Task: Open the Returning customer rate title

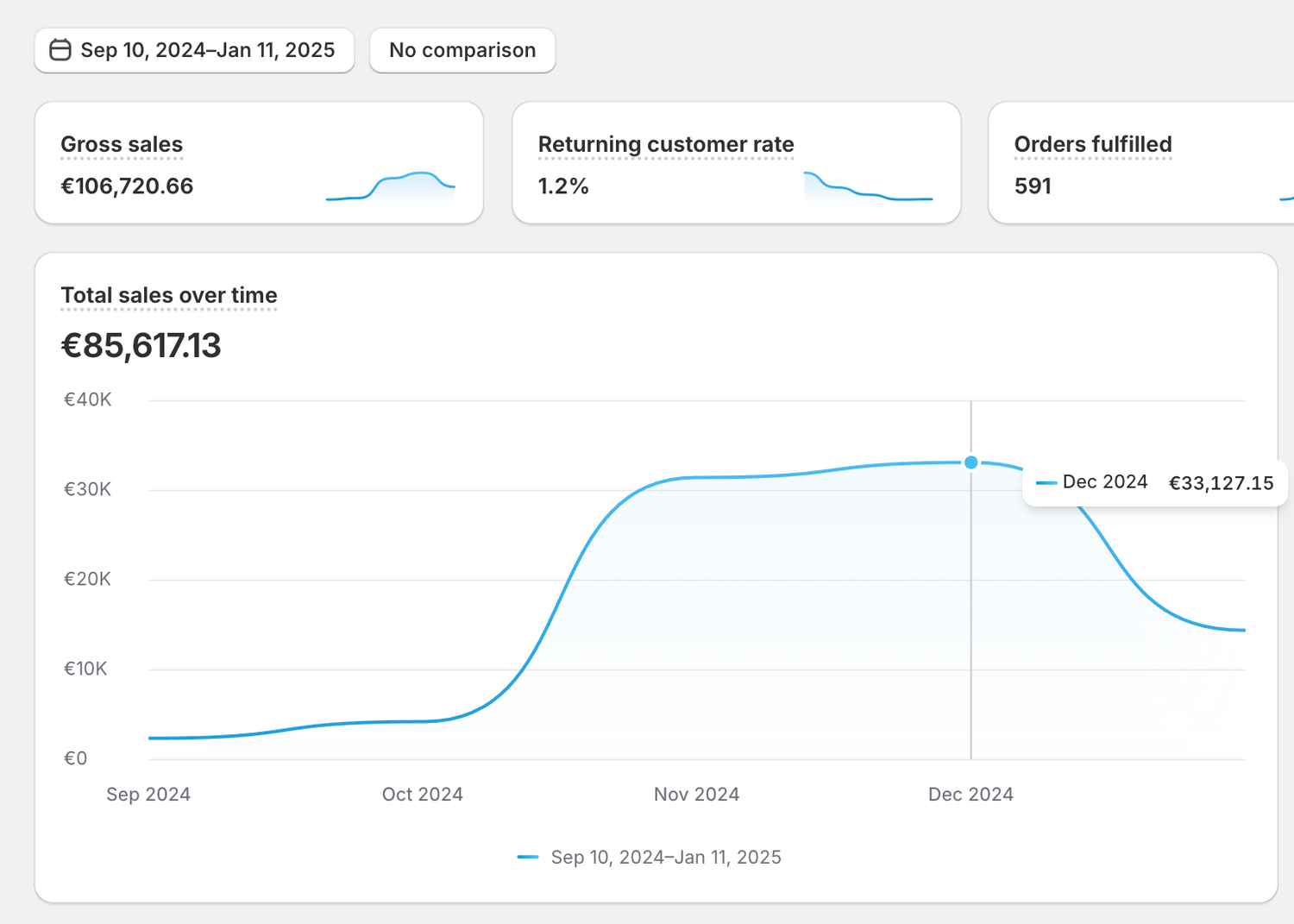Action: [665, 144]
